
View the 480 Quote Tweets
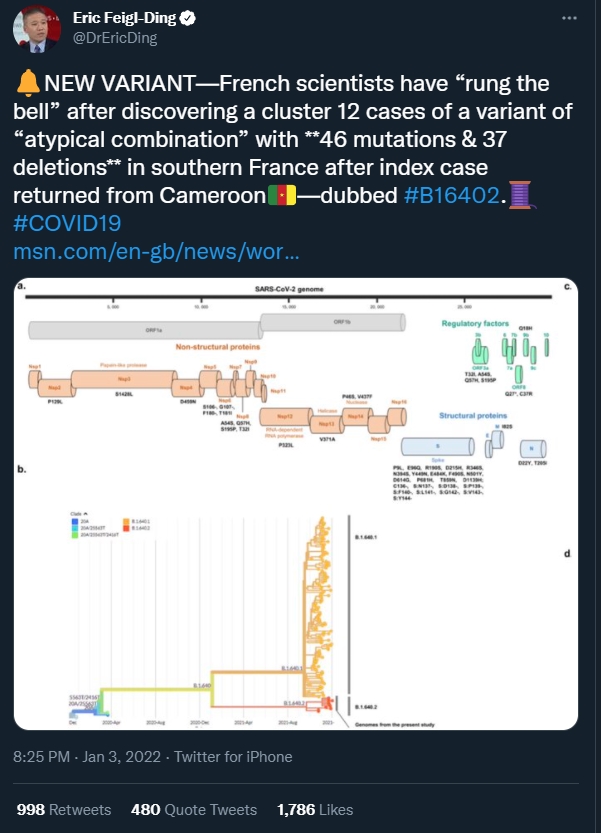(x=194, y=809)
